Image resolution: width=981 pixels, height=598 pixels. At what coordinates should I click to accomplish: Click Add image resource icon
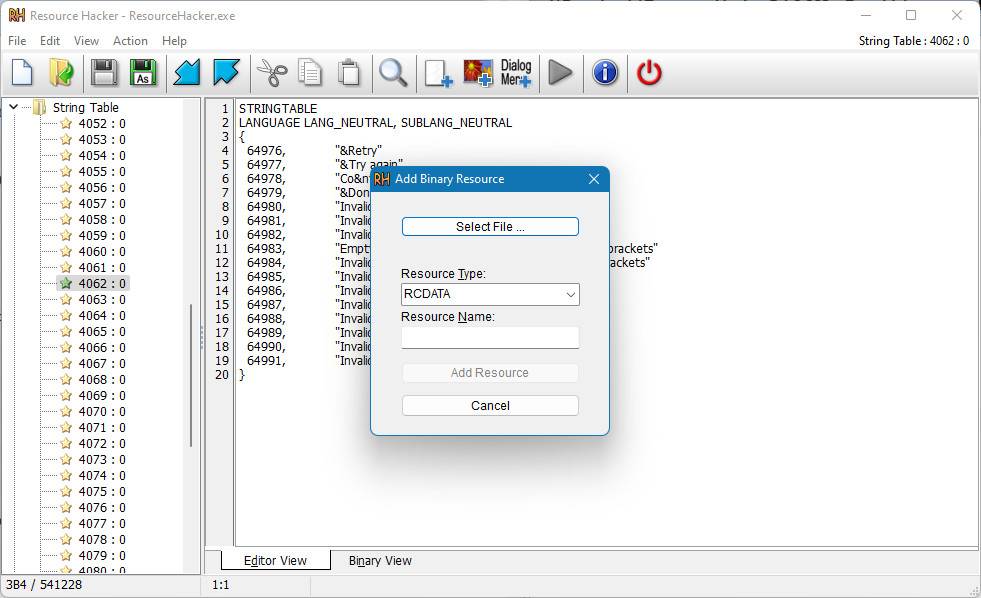[x=478, y=73]
